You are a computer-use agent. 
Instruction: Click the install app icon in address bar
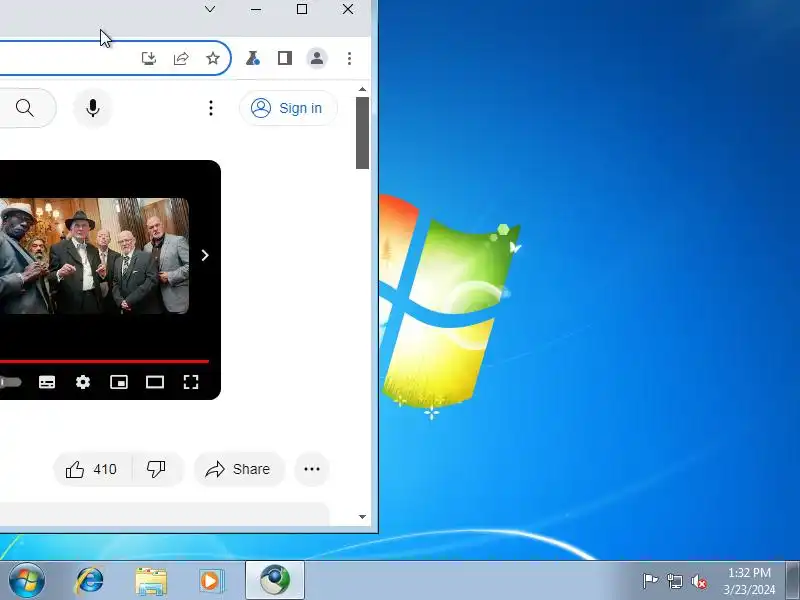[148, 58]
